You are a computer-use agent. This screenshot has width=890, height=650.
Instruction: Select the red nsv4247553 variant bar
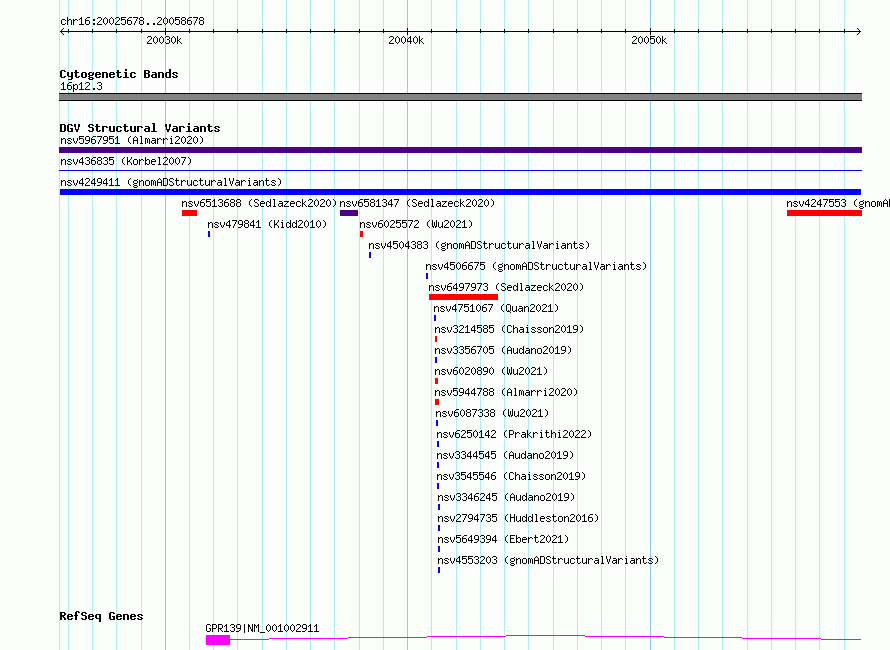824,213
